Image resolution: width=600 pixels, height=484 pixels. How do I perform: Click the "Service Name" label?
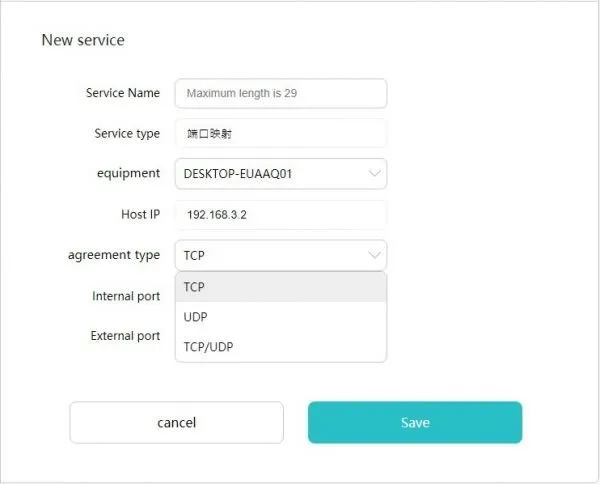[123, 93]
